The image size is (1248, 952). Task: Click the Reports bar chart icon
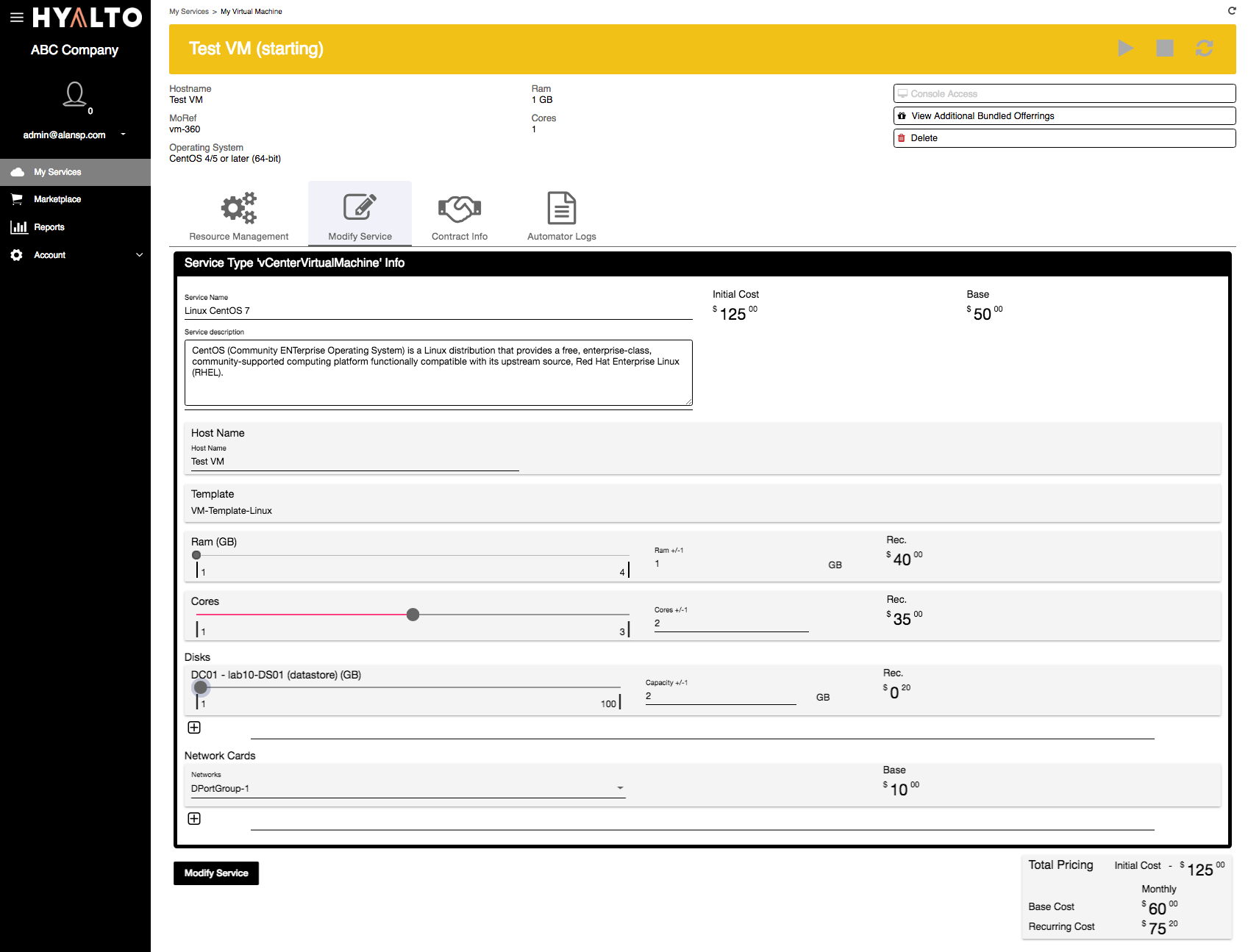coord(18,227)
